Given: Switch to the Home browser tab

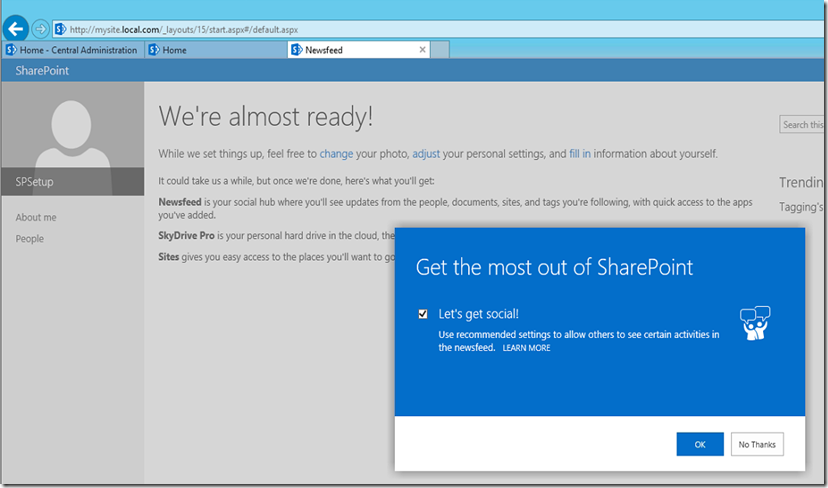Looking at the screenshot, I should point(216,50).
